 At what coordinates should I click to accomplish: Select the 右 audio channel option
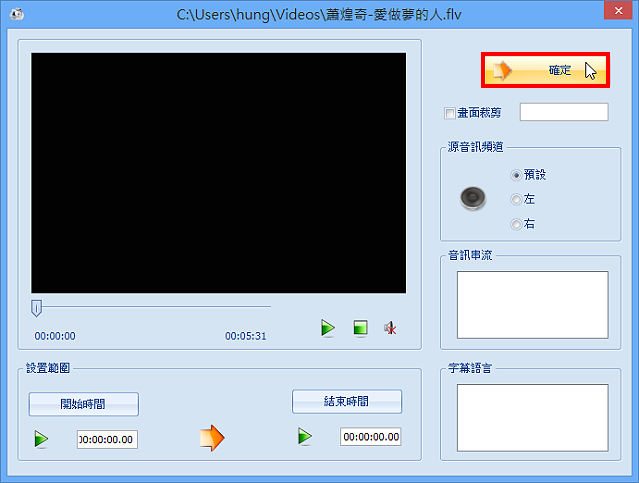pos(516,224)
